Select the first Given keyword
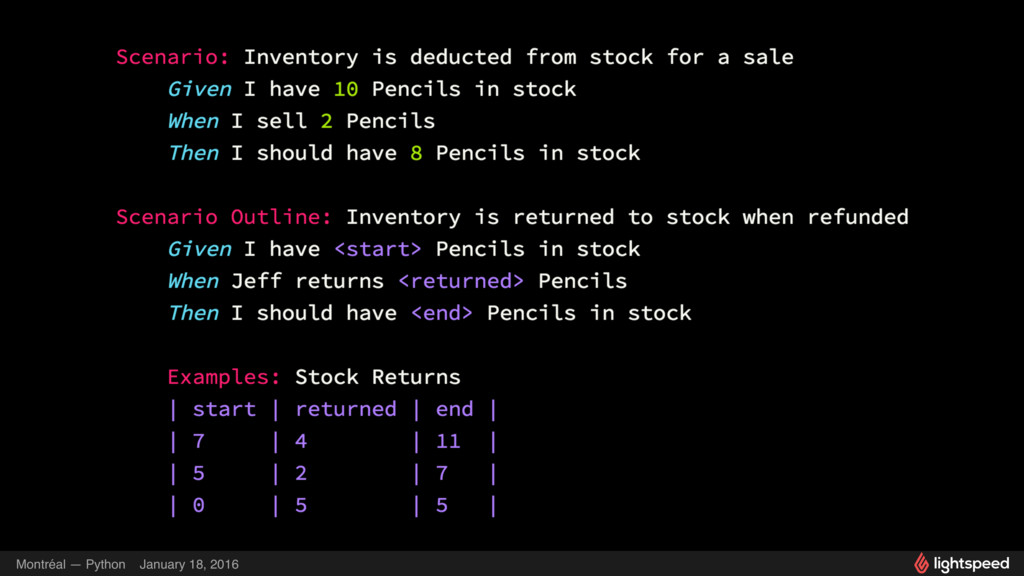1024x576 pixels. [x=200, y=89]
